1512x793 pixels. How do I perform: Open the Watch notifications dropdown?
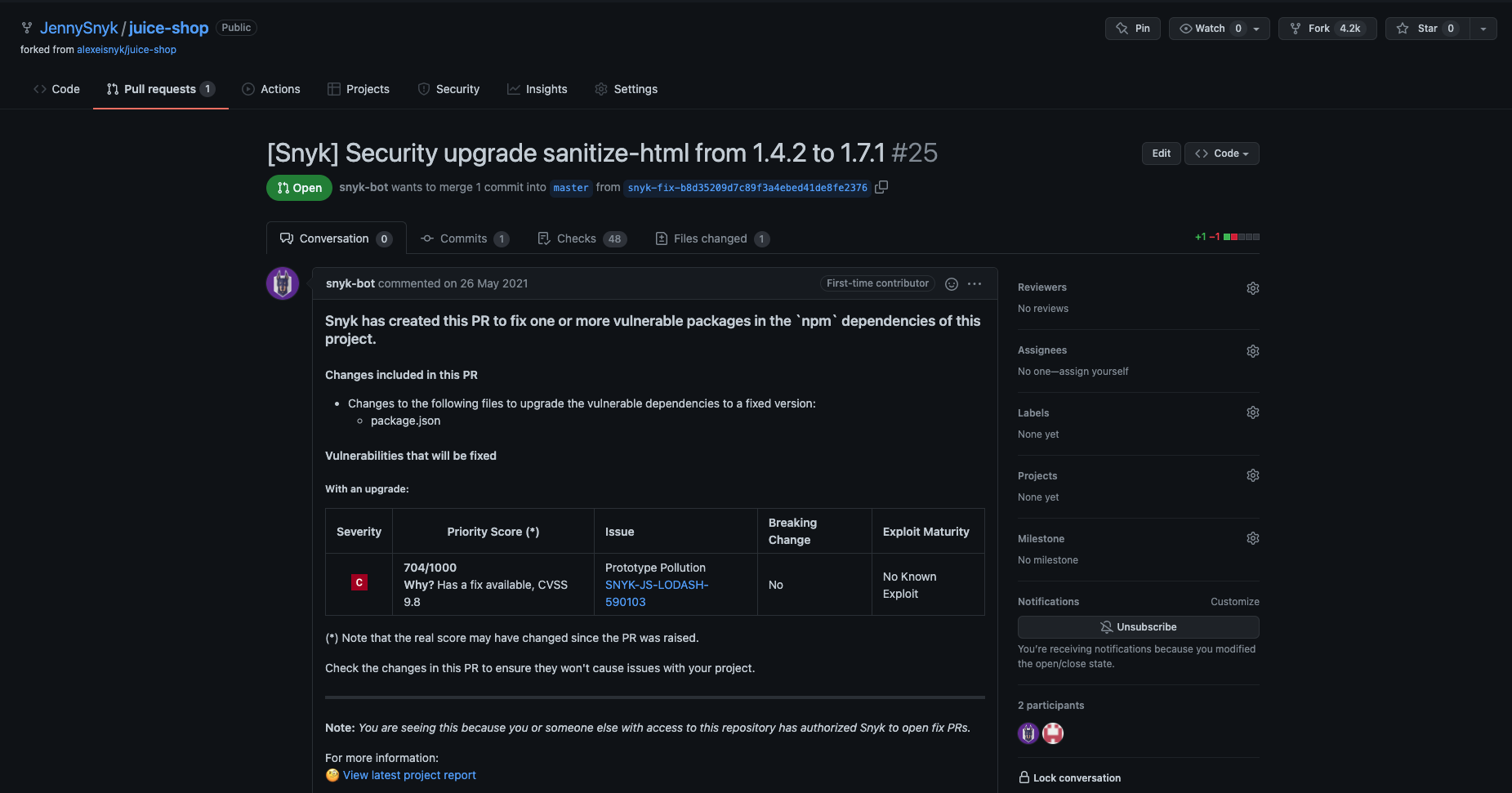point(1220,29)
